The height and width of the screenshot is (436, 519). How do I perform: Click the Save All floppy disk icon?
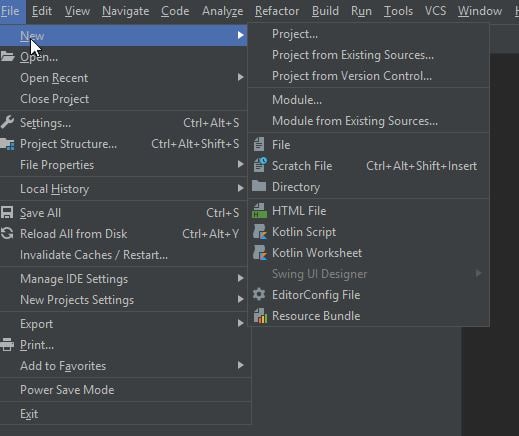[x=7, y=213]
